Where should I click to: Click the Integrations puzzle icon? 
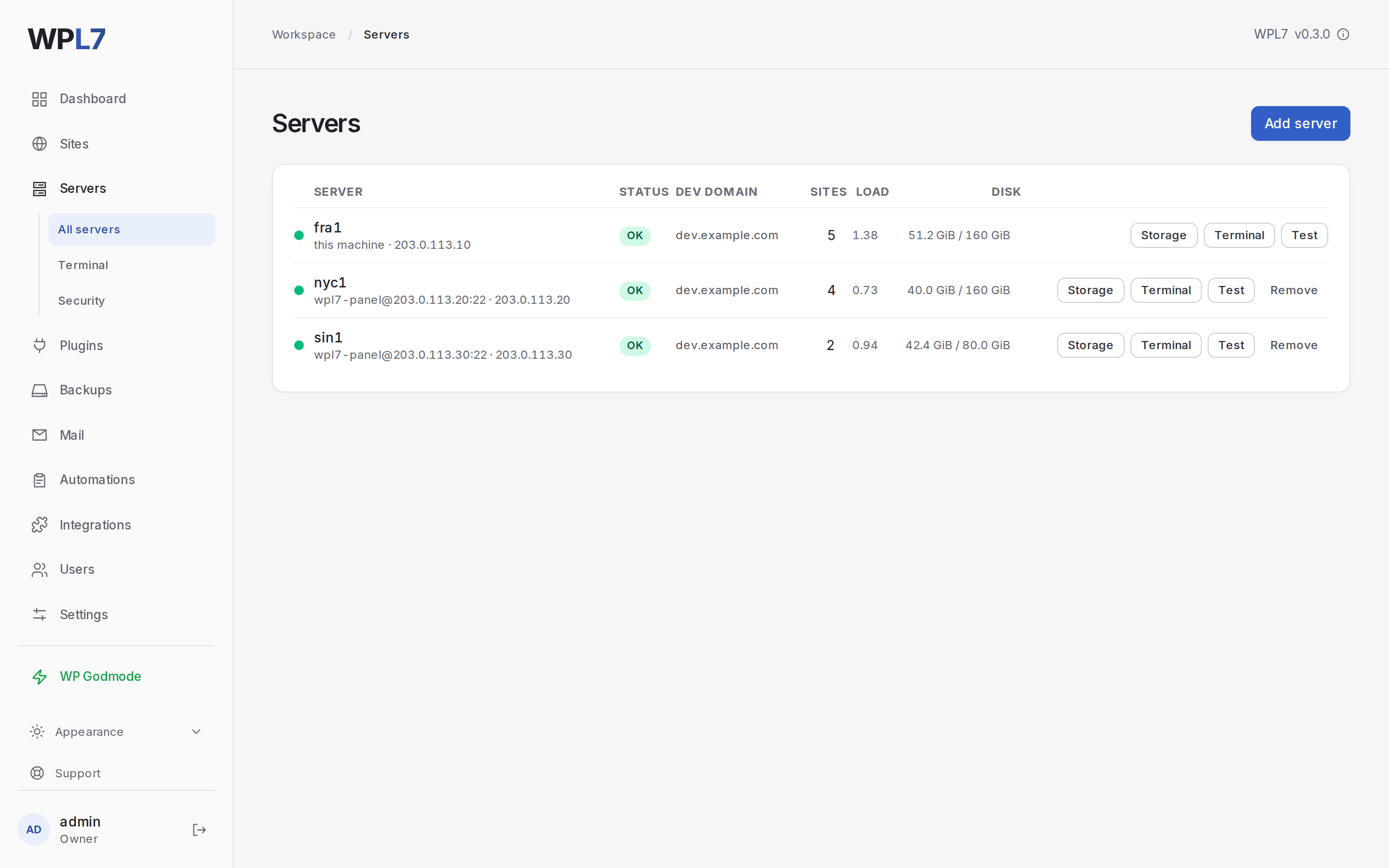39,525
